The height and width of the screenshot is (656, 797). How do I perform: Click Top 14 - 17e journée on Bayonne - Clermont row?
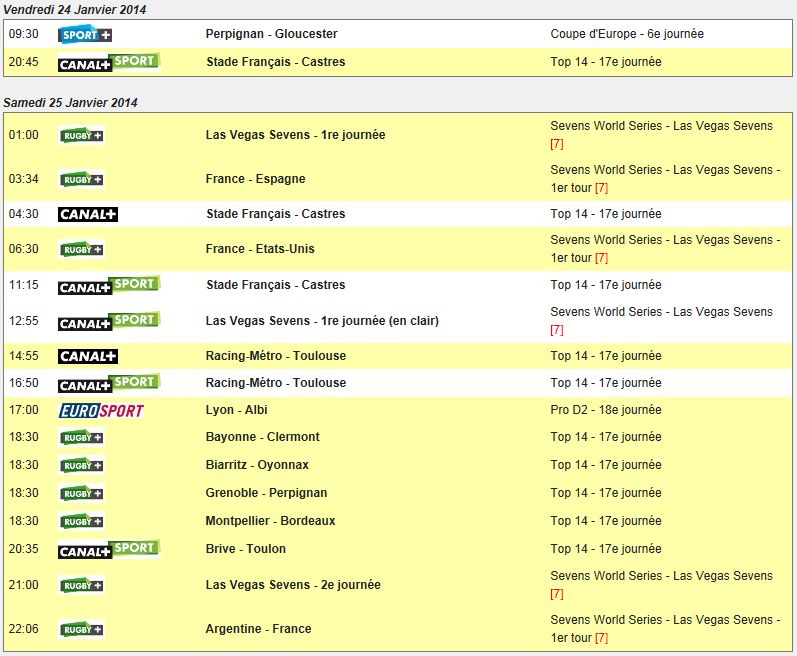click(606, 437)
